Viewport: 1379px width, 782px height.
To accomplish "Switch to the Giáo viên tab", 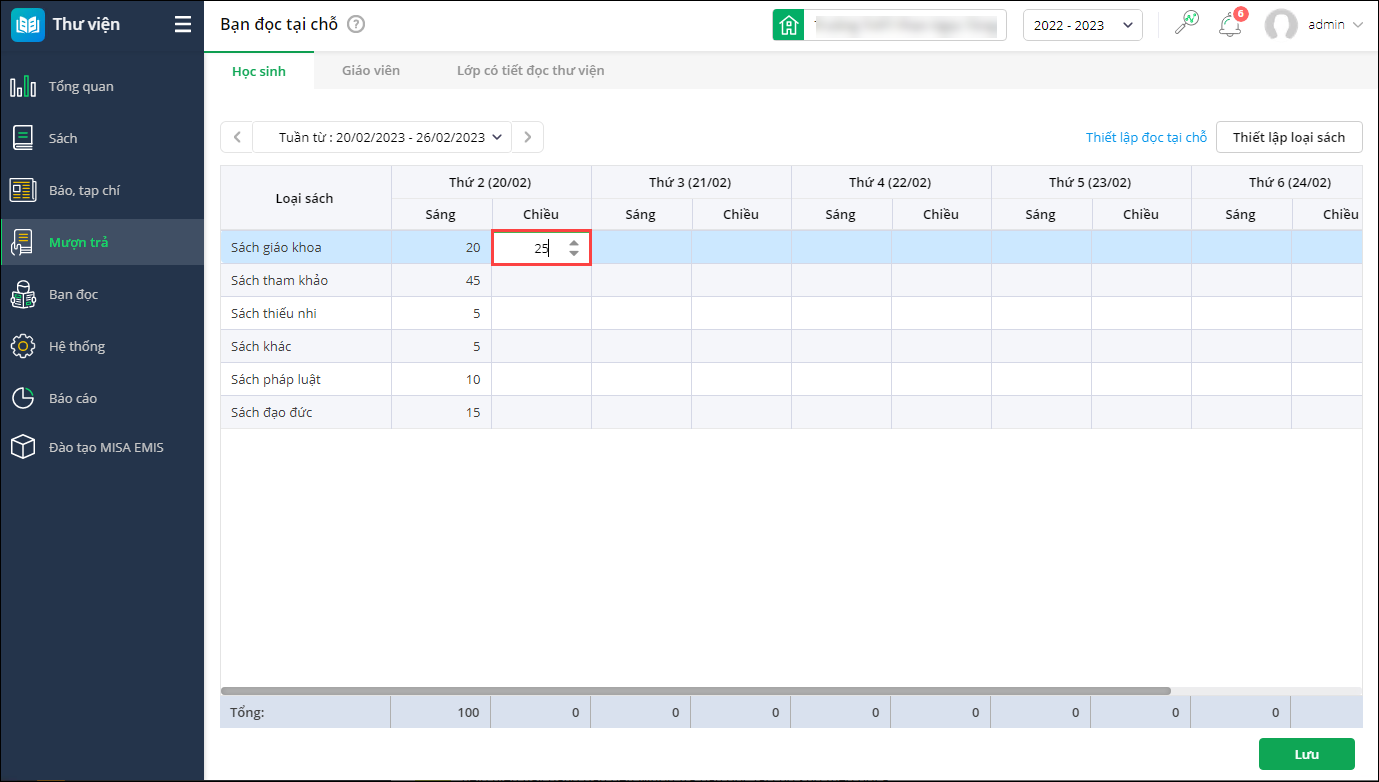I will pyautogui.click(x=371, y=71).
